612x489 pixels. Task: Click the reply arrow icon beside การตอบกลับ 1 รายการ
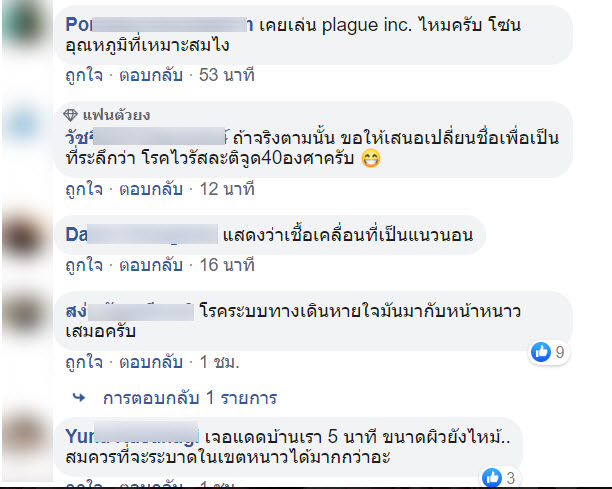(x=79, y=398)
